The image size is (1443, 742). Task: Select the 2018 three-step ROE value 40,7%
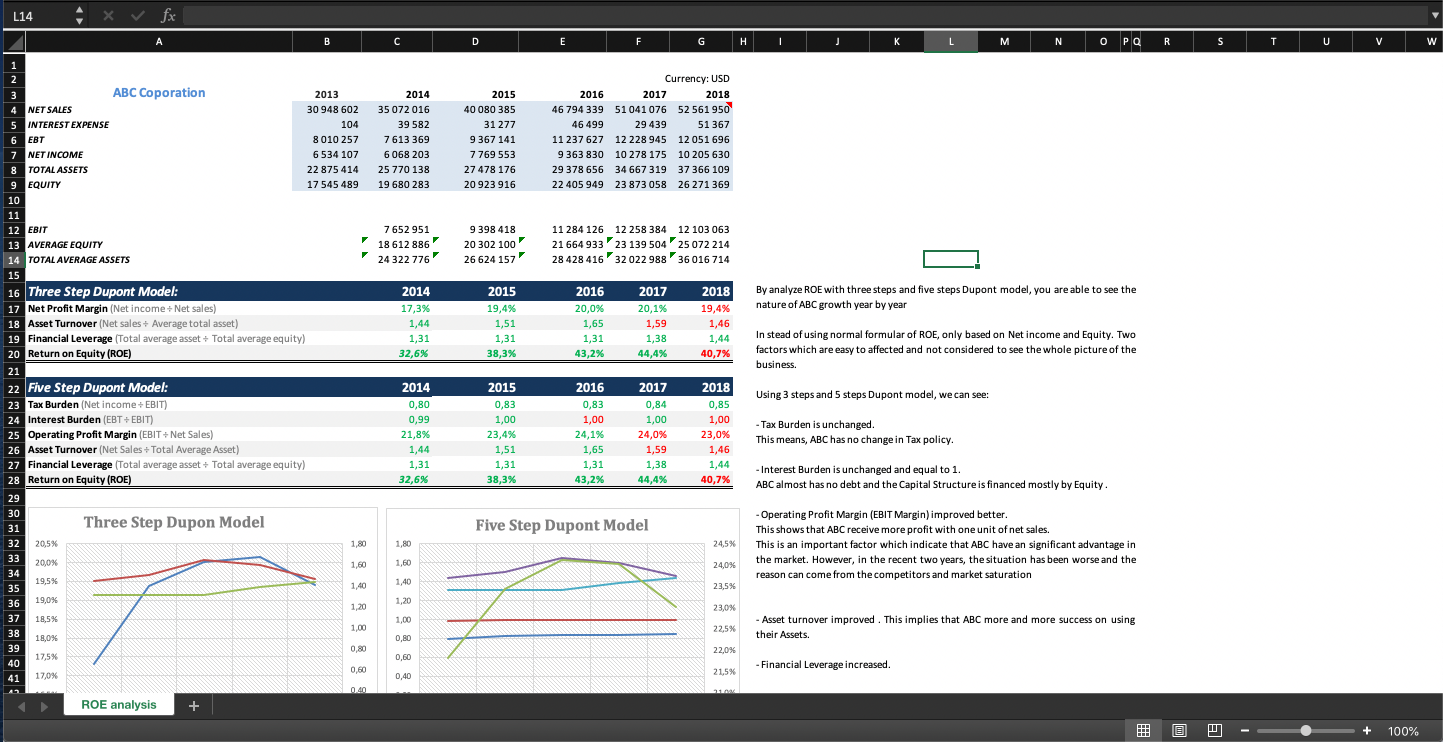pos(715,354)
